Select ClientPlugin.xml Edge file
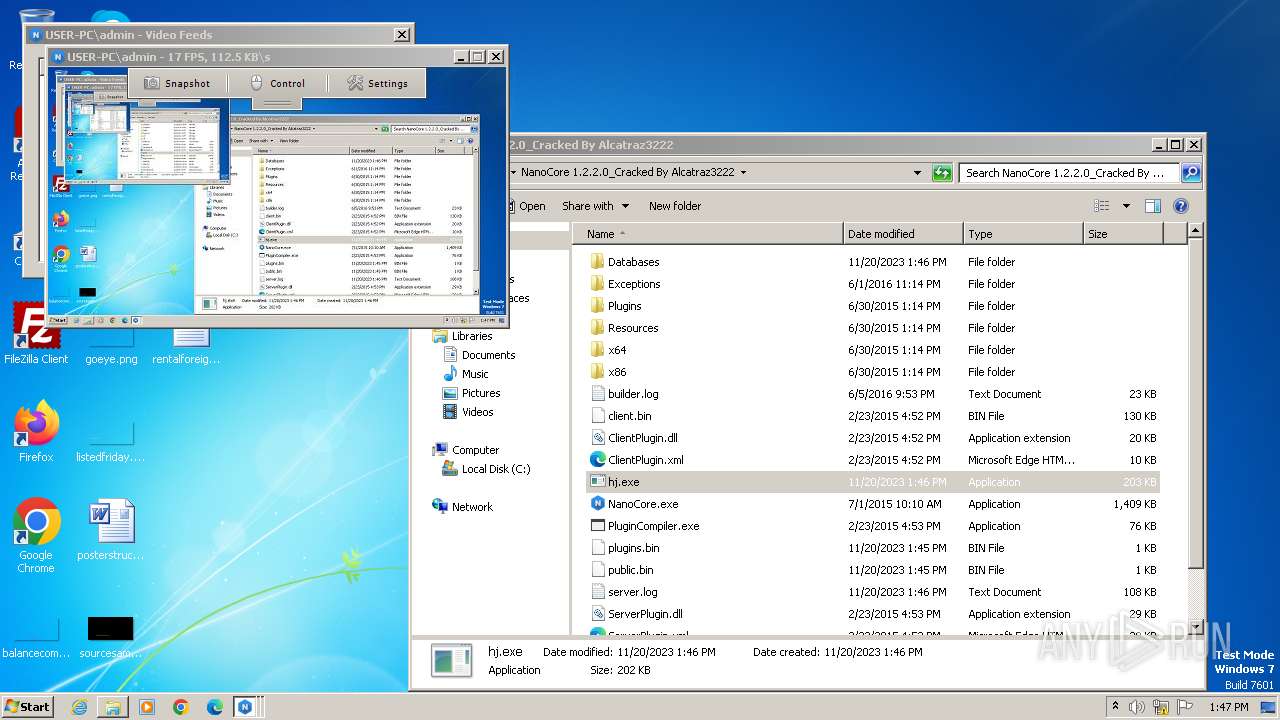1280x720 pixels. pyautogui.click(x=872, y=460)
